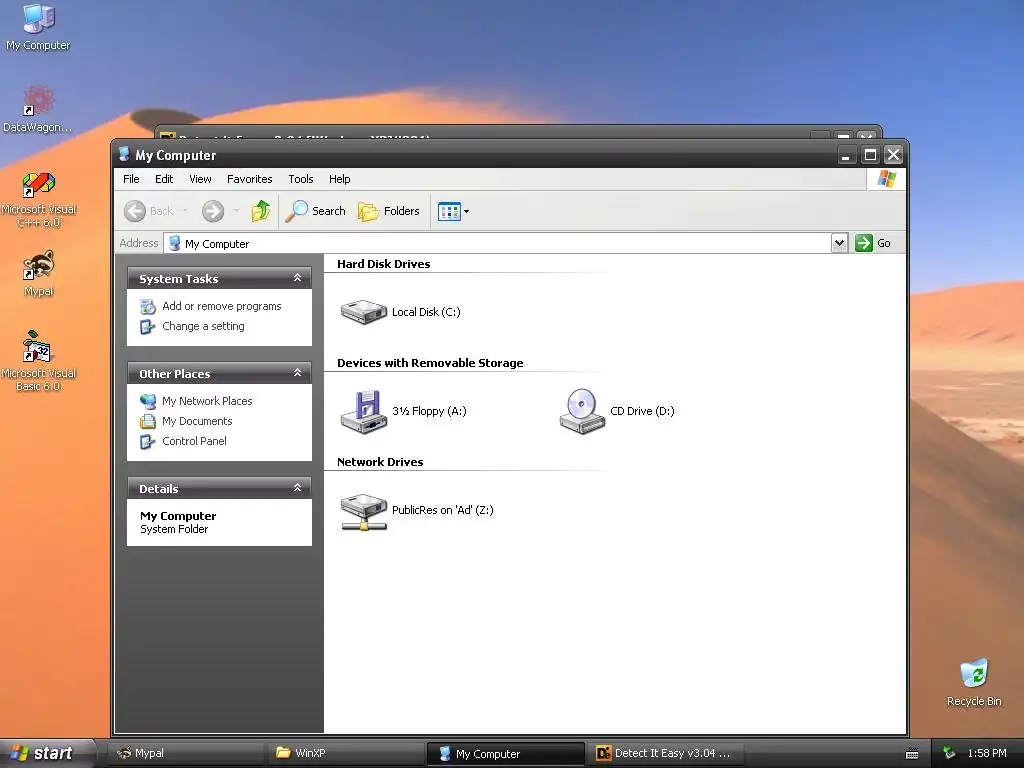
Task: Select Microsoft Visual C++ 6.0 desktop icon
Action: (38, 199)
